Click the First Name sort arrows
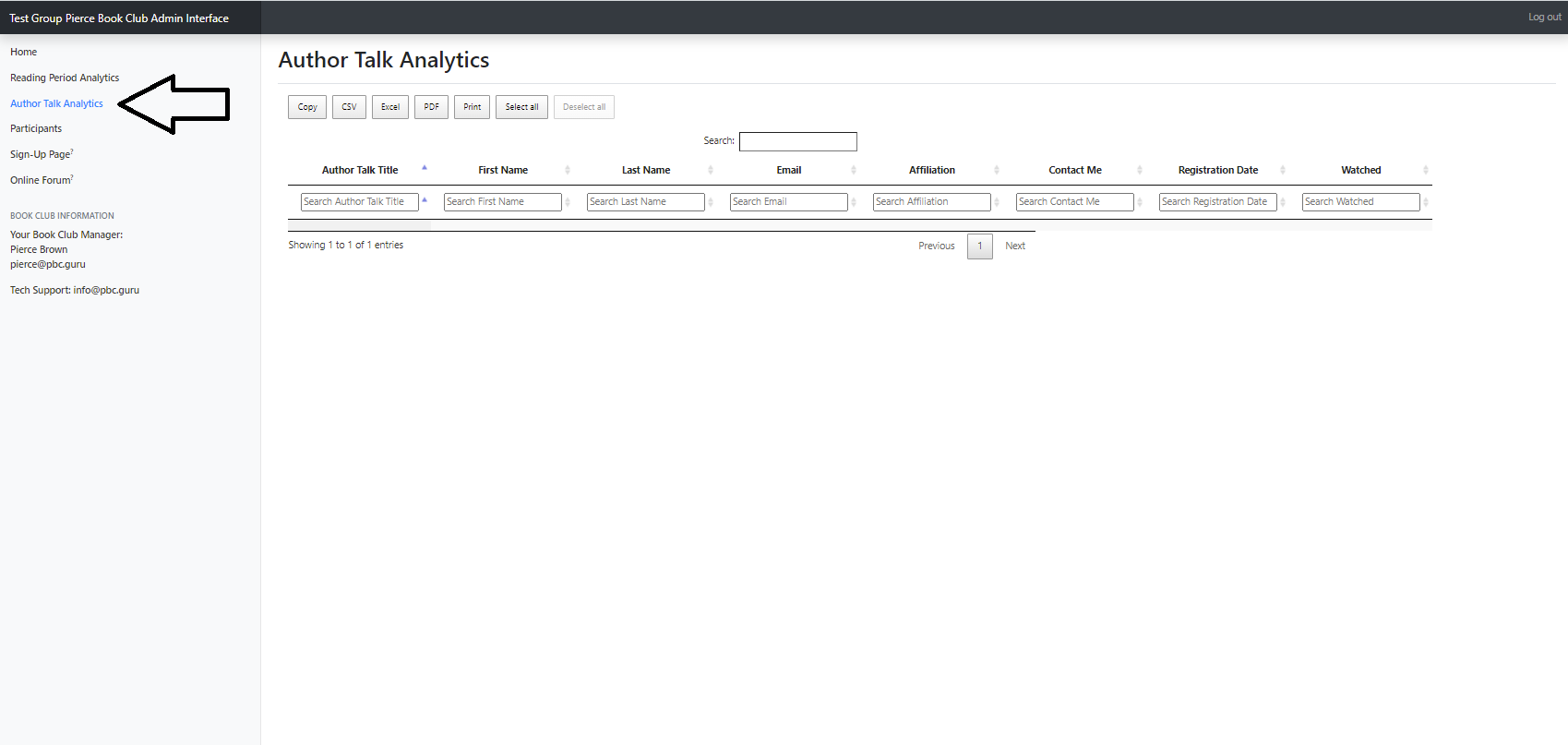The width and height of the screenshot is (1568, 745). [x=568, y=170]
